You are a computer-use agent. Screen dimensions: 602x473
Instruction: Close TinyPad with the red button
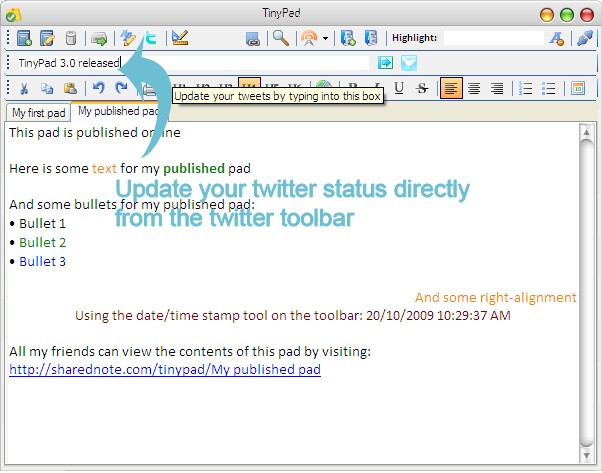pyautogui.click(x=587, y=15)
